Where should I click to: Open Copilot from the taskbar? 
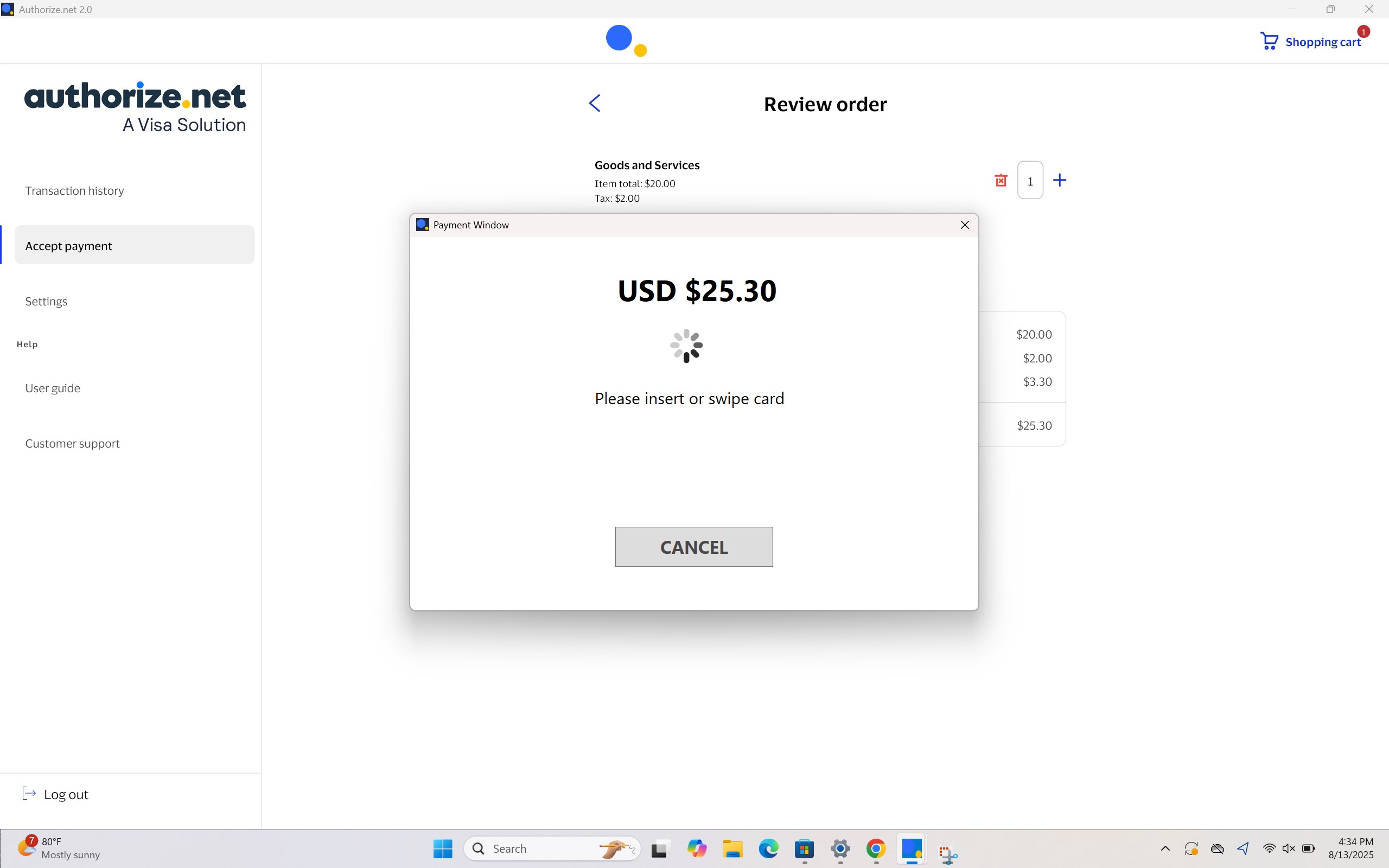pyautogui.click(x=696, y=848)
